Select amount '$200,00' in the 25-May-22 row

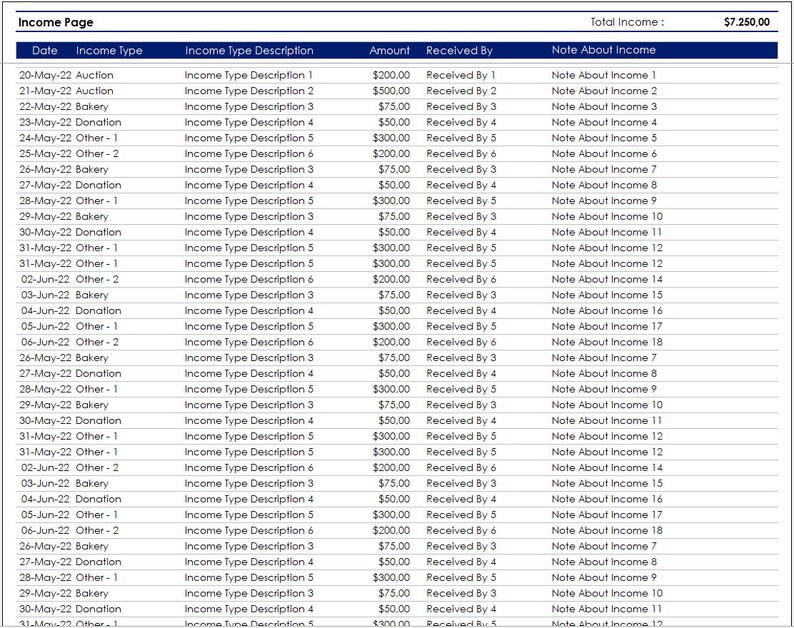pos(391,154)
